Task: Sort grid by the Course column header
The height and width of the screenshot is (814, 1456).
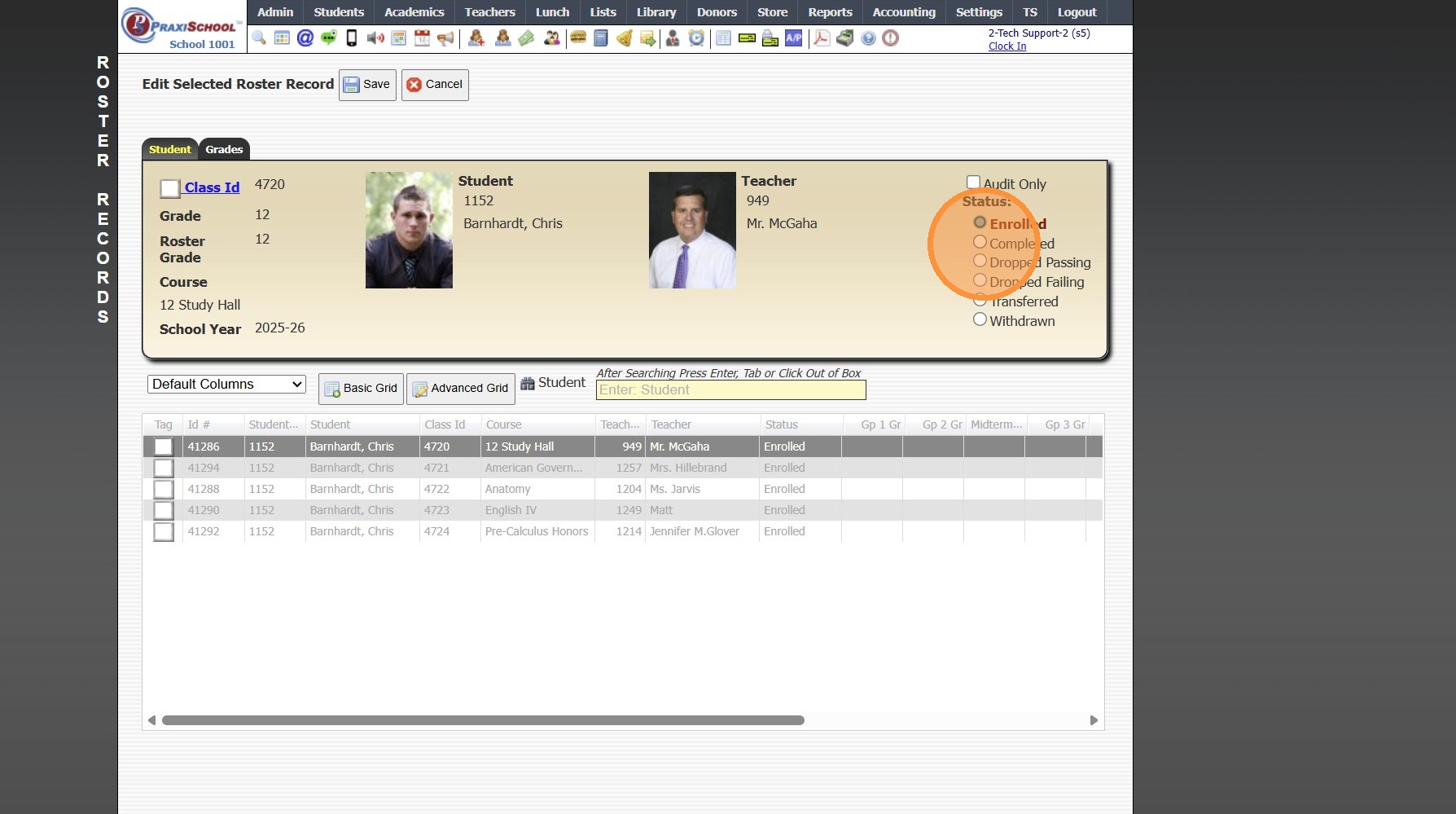Action: pos(537,425)
